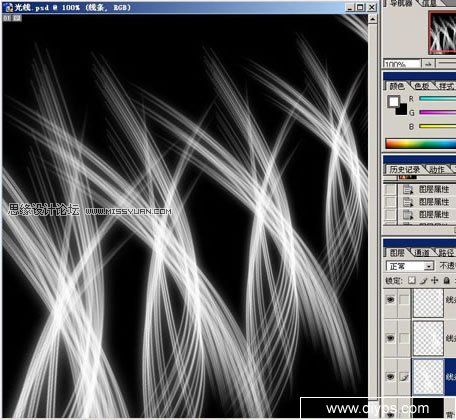Viewport: 456px width, 420px height.
Task: Open the 动作 actions tab
Action: 437,170
